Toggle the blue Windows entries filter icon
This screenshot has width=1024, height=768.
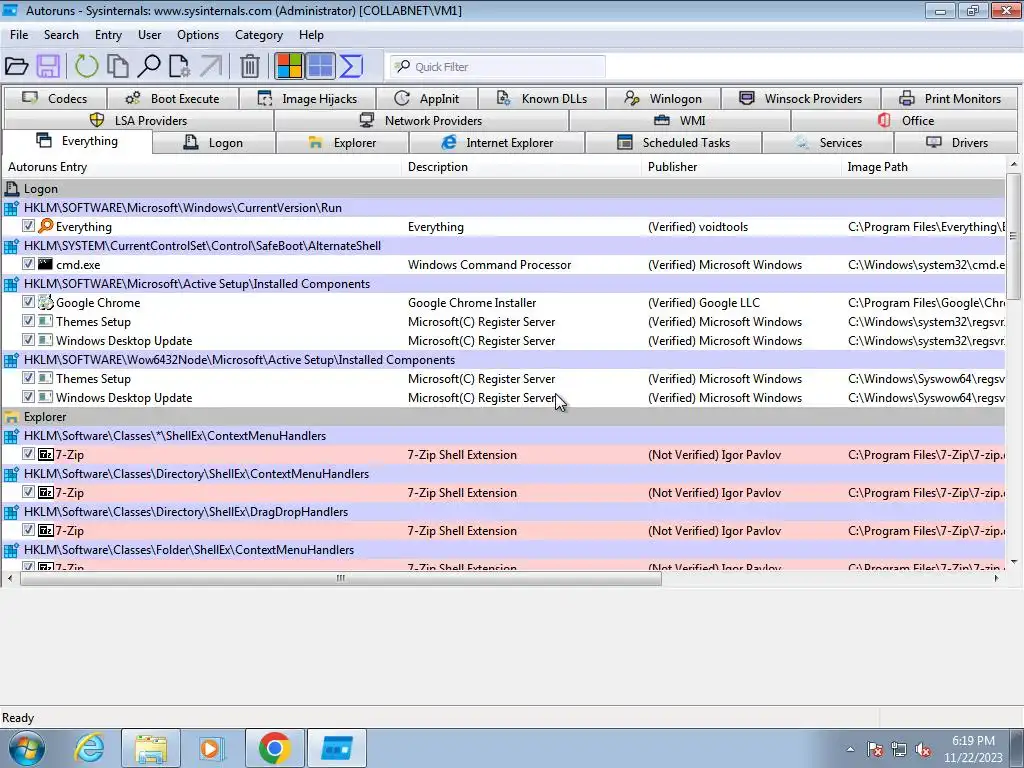tap(321, 66)
